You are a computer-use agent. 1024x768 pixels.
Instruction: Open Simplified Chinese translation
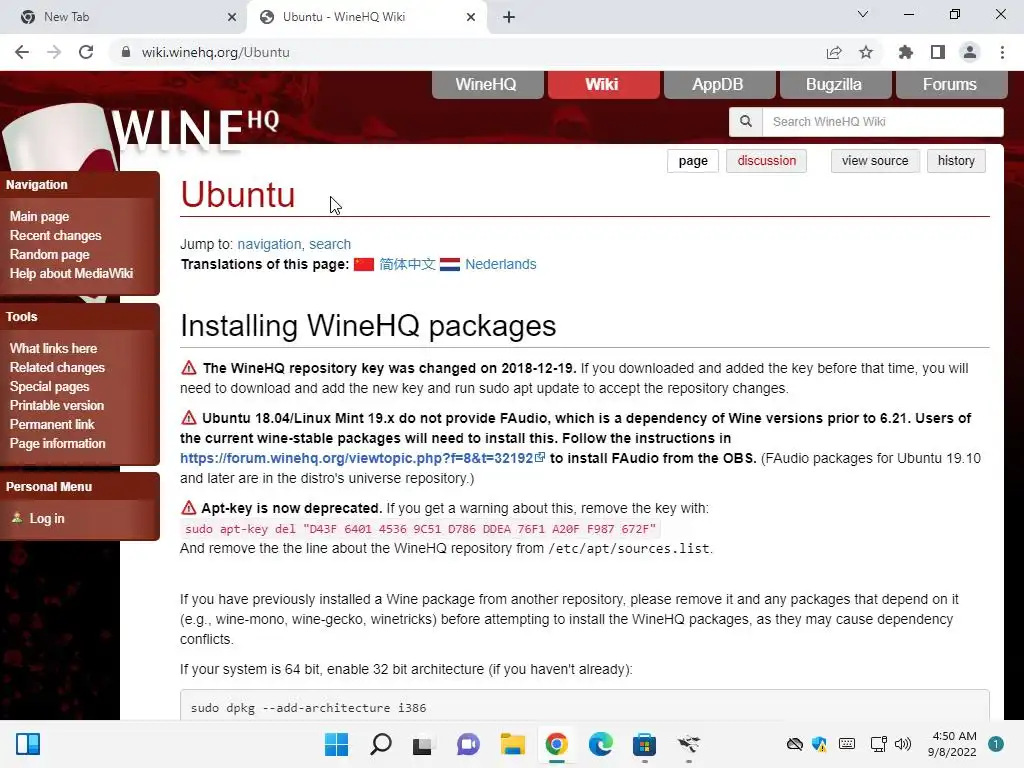[408, 264]
